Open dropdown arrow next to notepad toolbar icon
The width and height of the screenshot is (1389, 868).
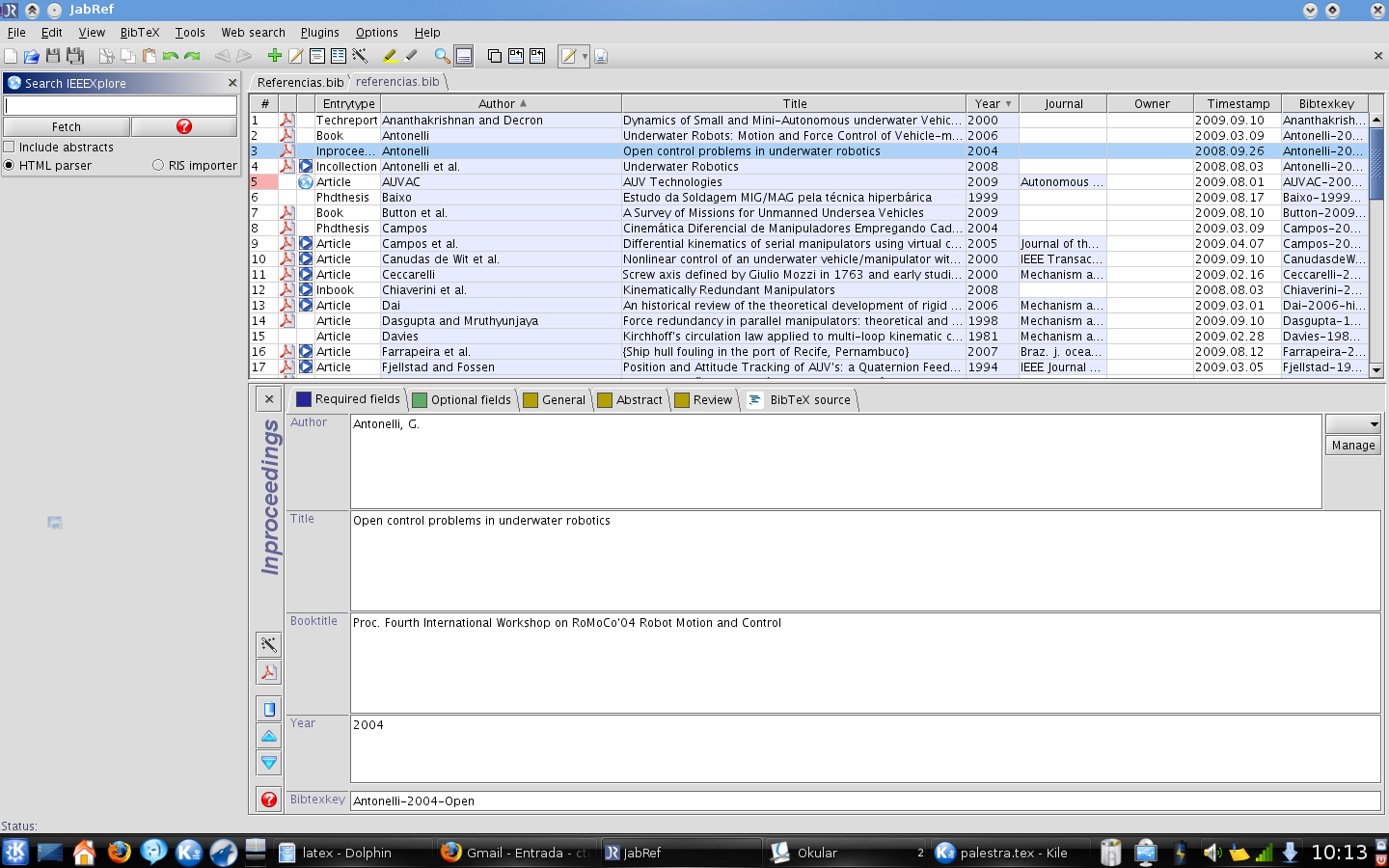[585, 56]
